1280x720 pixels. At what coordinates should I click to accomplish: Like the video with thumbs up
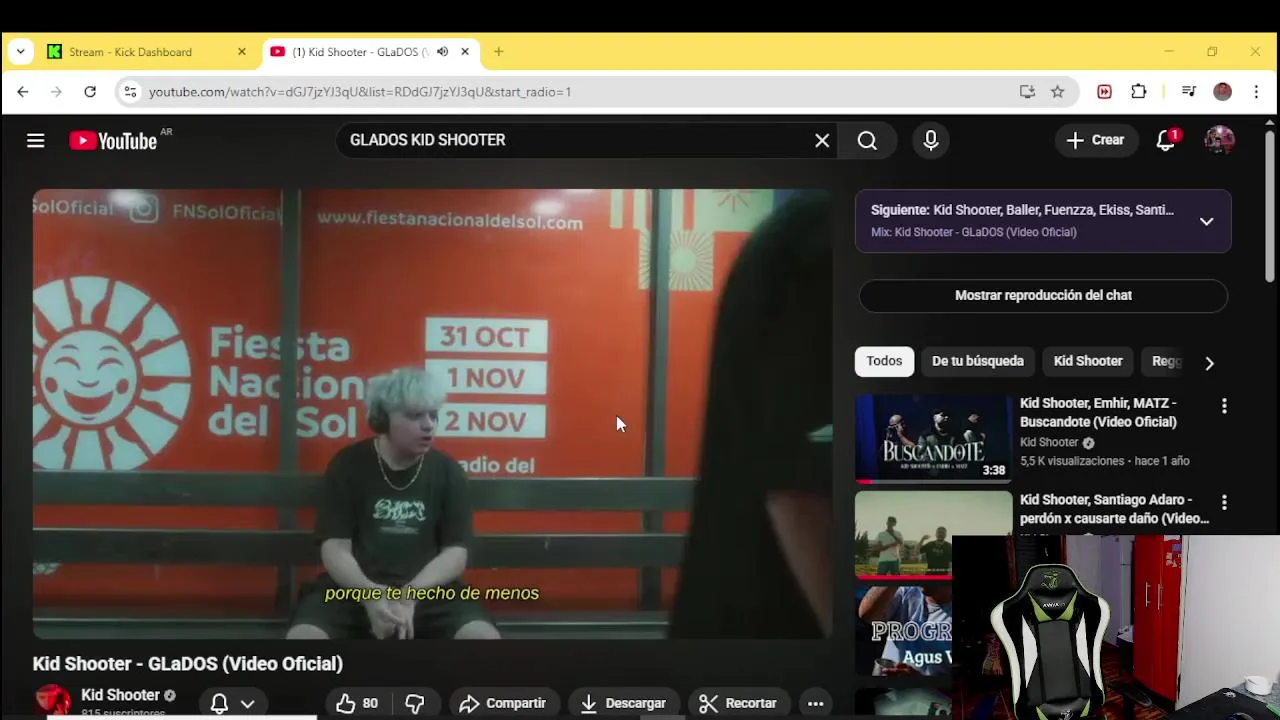(357, 704)
